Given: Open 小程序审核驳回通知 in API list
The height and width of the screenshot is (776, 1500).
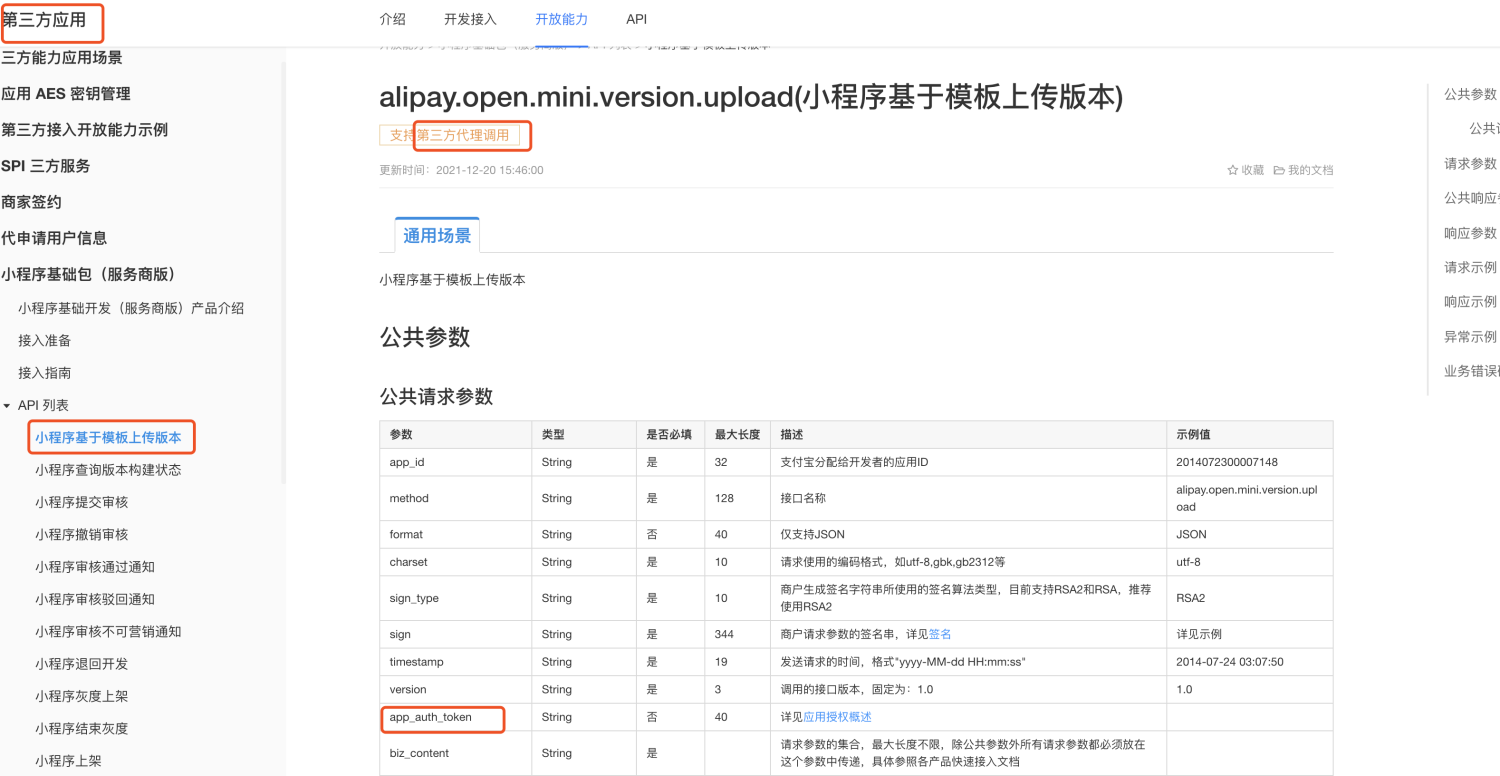Looking at the screenshot, I should (x=95, y=599).
